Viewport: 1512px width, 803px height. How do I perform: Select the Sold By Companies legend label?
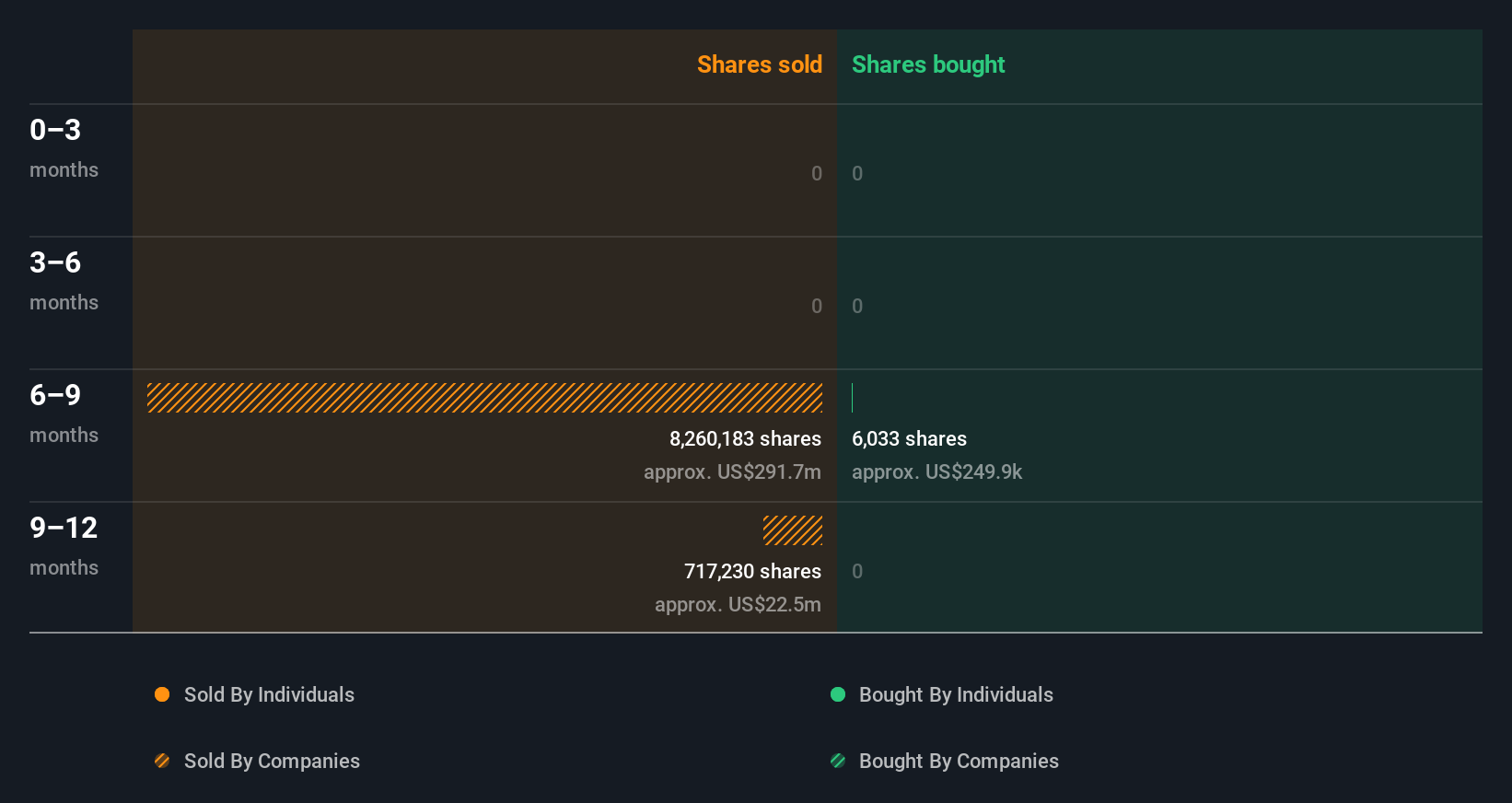272,761
